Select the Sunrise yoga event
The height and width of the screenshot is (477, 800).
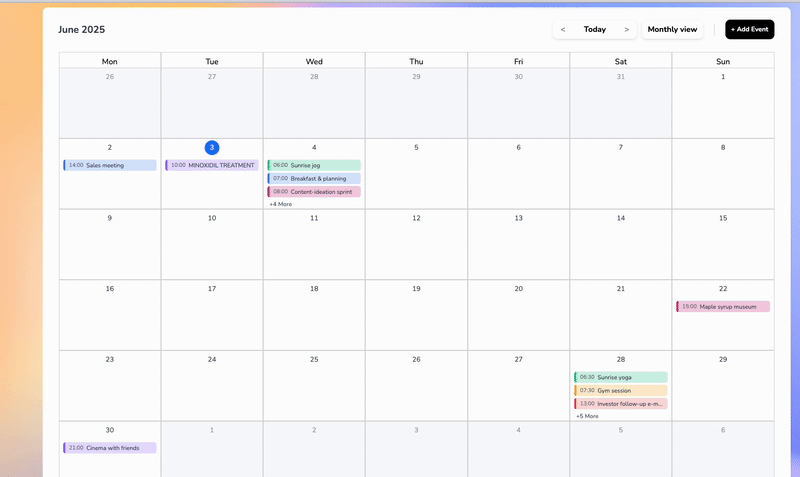click(621, 377)
